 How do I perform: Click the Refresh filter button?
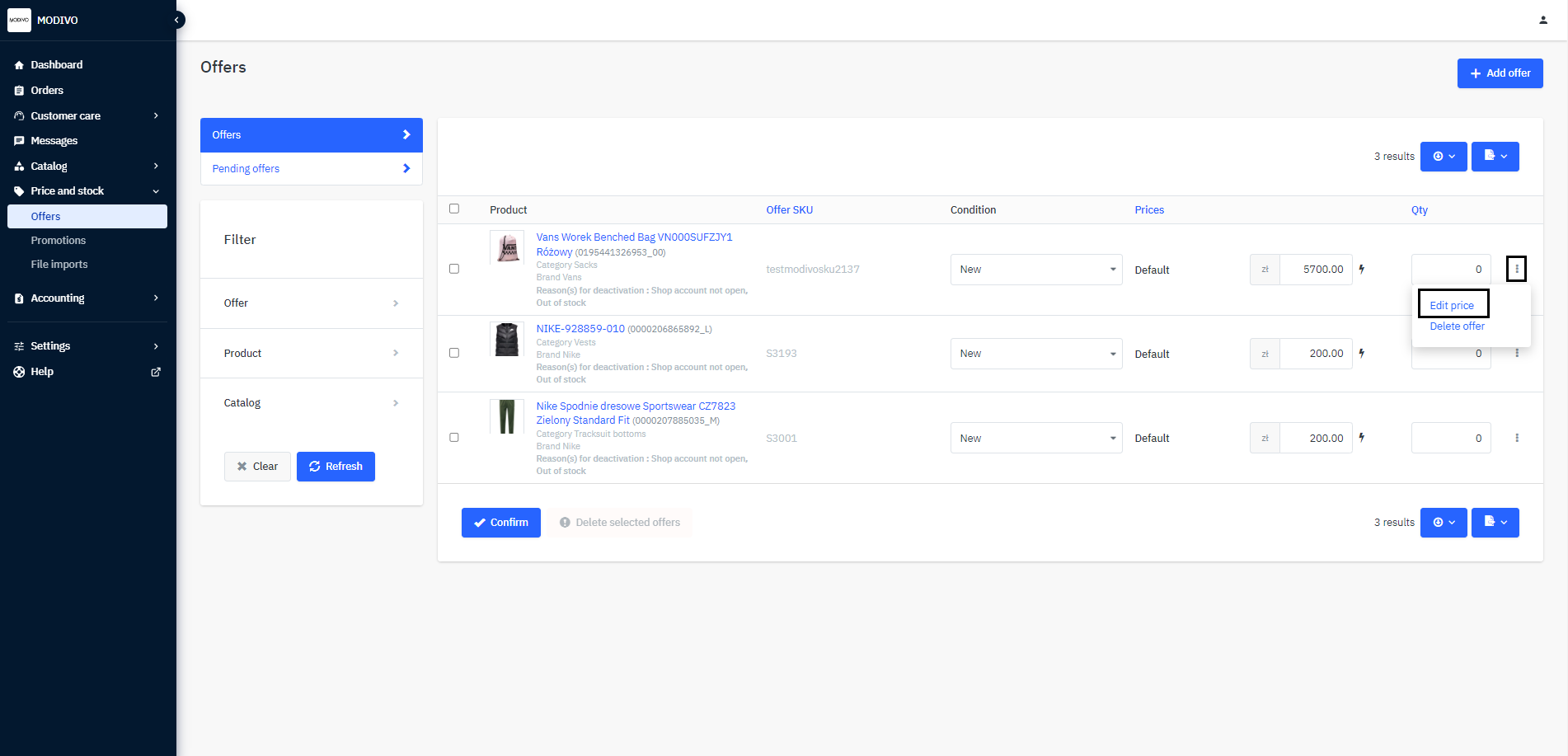pos(336,467)
